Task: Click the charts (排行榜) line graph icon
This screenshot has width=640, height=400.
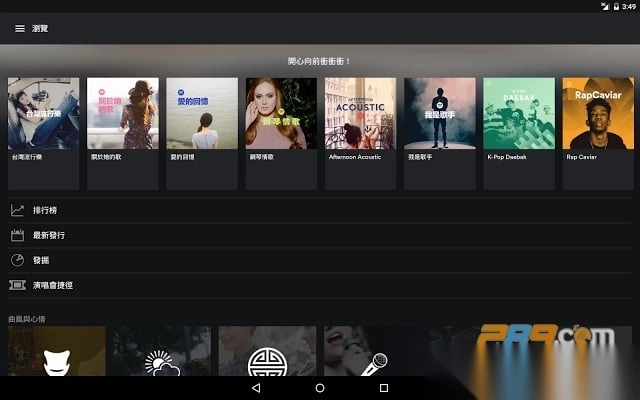Action: 17,210
